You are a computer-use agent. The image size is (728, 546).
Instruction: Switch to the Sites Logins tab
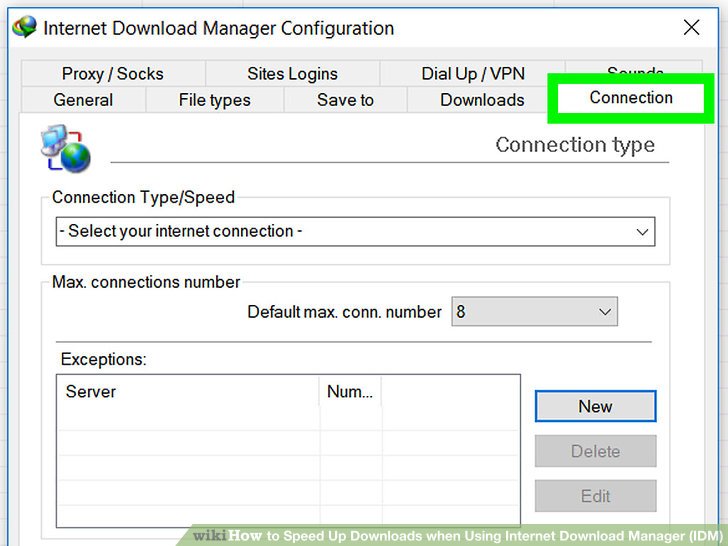tap(292, 73)
